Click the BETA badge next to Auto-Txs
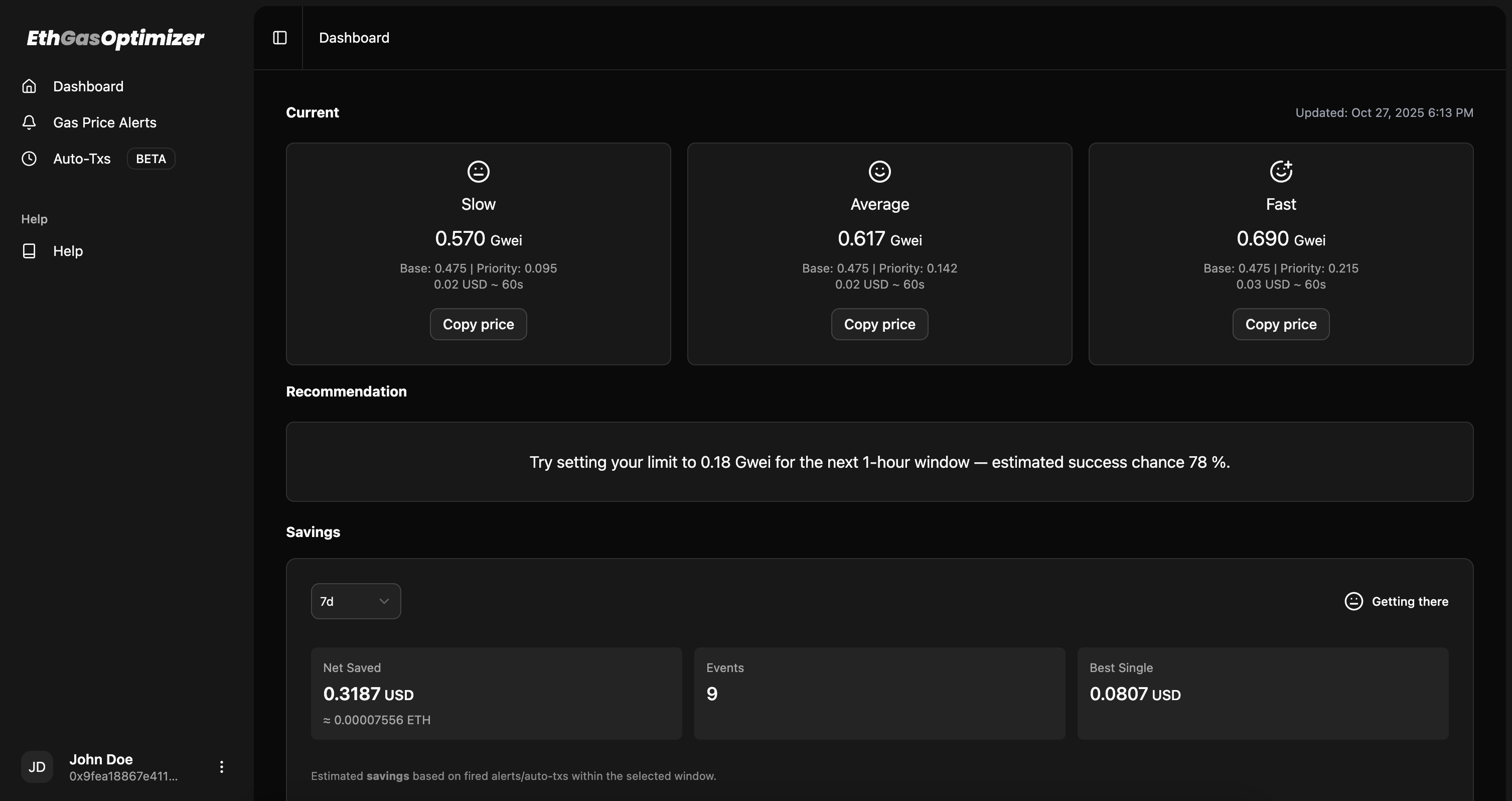Viewport: 1512px width, 801px height. [x=150, y=159]
